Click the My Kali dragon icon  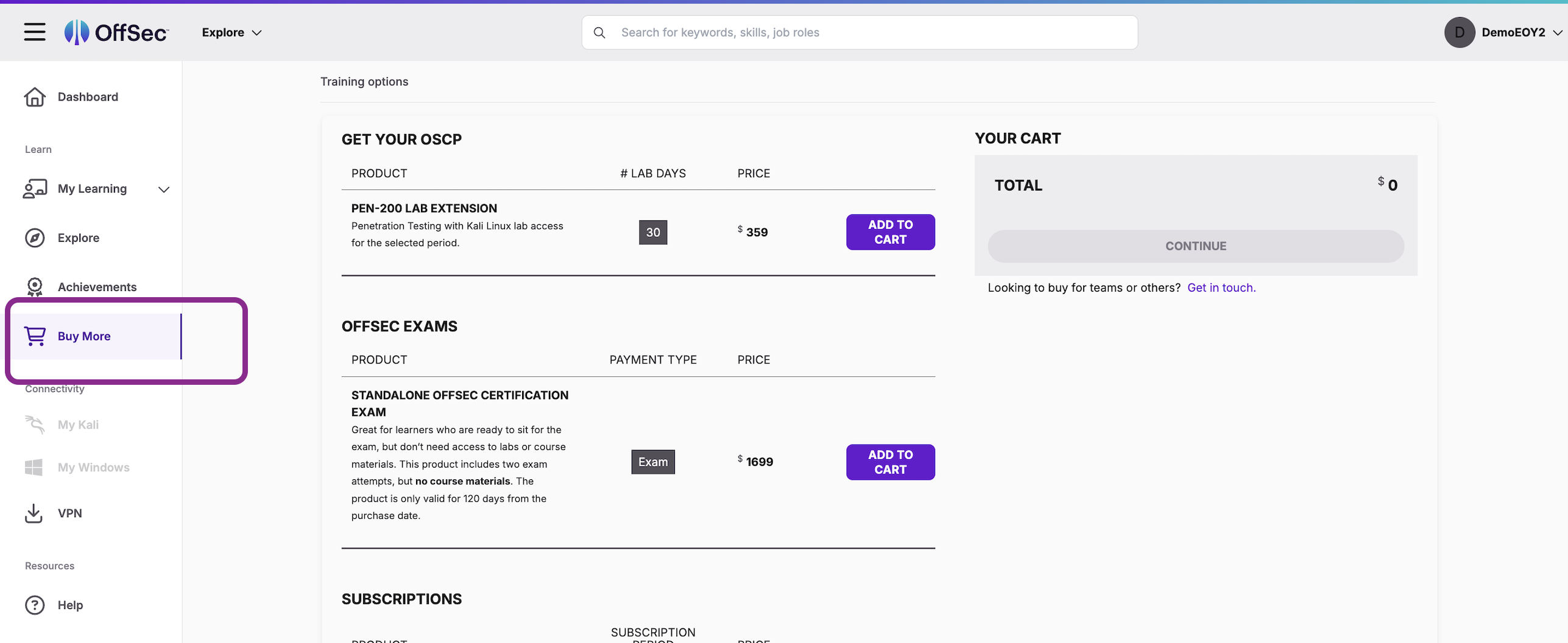pyautogui.click(x=35, y=424)
